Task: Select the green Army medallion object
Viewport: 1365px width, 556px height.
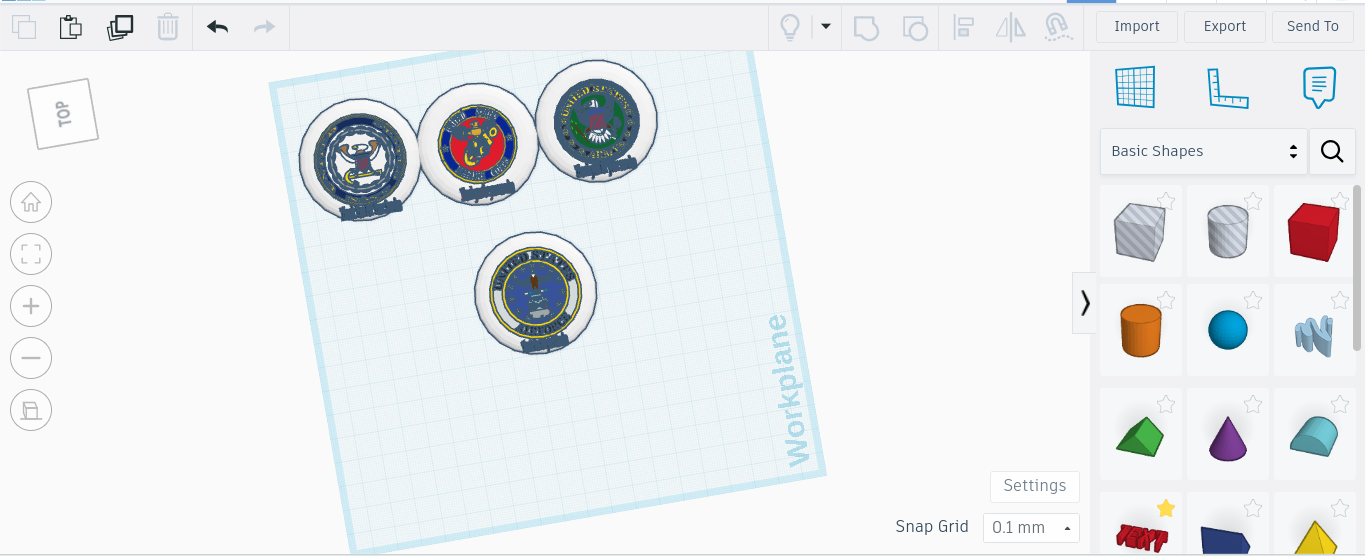Action: (x=597, y=121)
